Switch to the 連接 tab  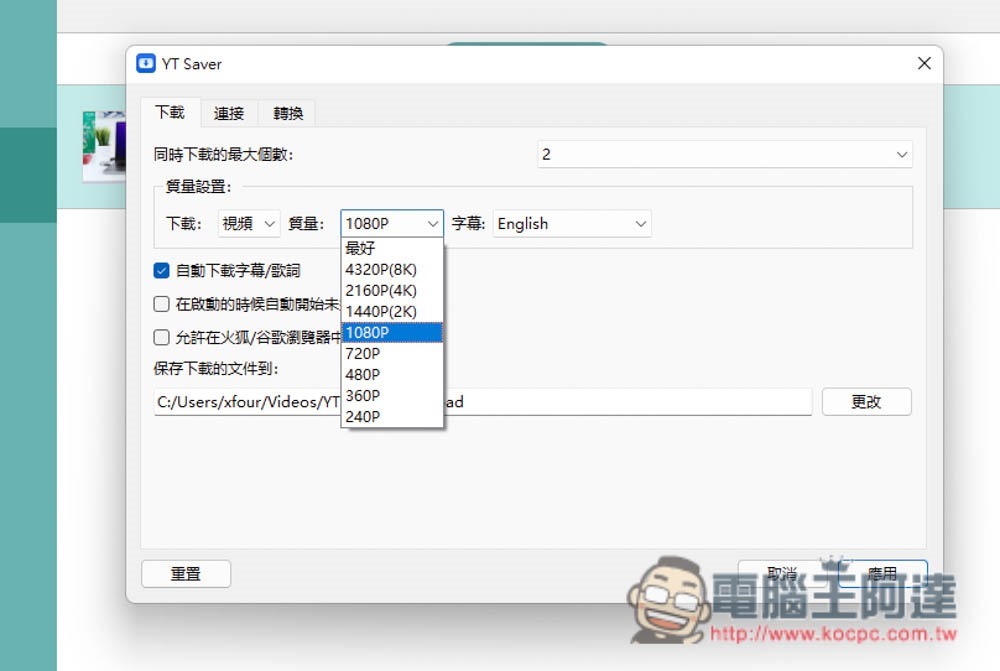coord(229,114)
